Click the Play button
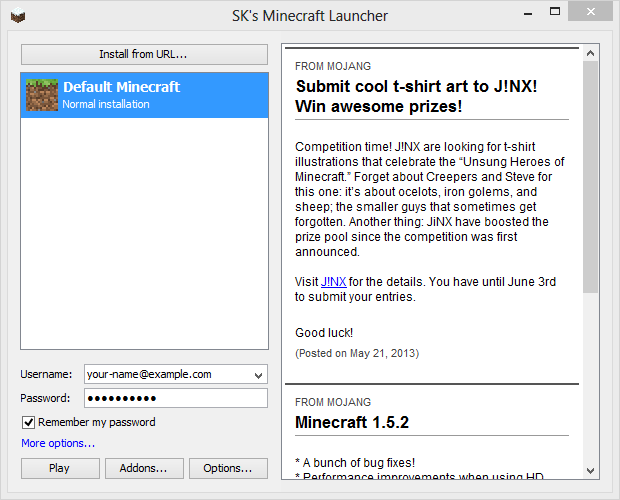 [x=60, y=468]
